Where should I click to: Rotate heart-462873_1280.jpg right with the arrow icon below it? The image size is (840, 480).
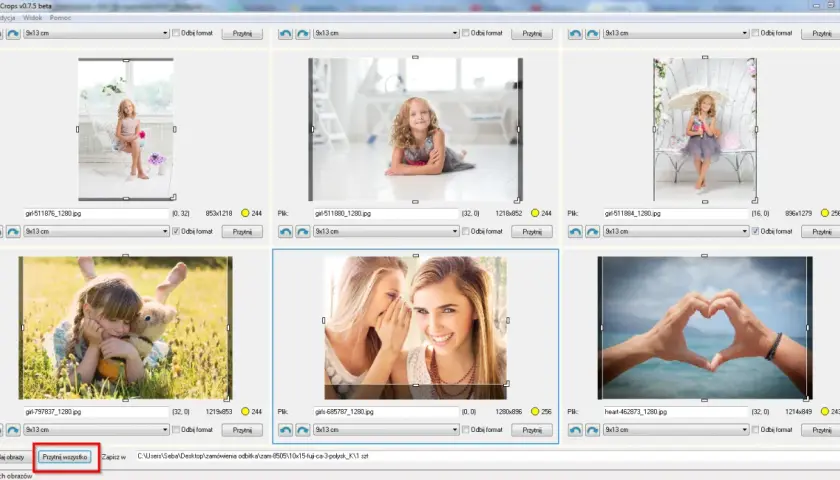(592, 430)
